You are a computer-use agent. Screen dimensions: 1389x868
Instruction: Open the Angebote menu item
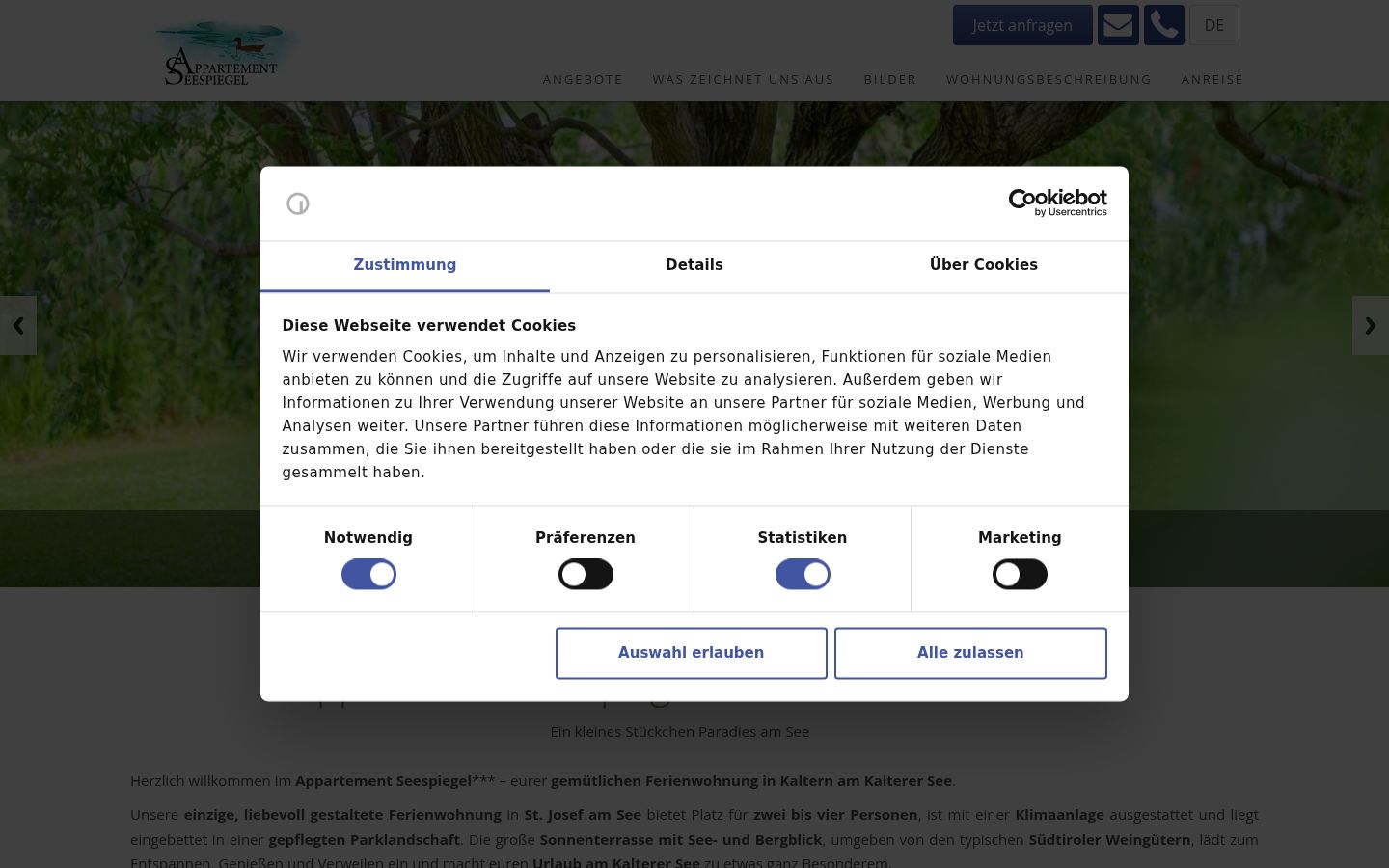pyautogui.click(x=583, y=79)
